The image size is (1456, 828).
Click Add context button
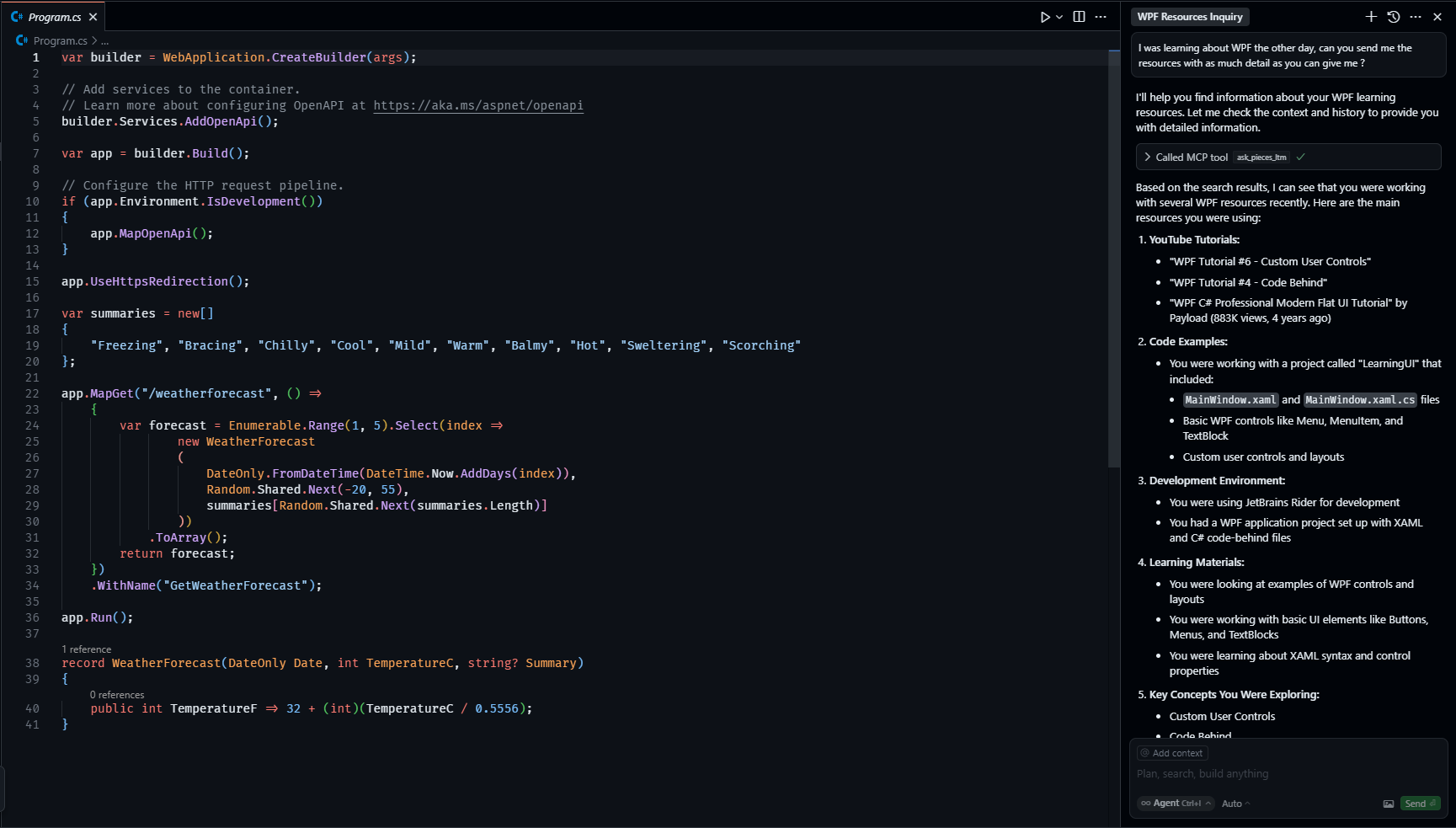pos(1172,753)
